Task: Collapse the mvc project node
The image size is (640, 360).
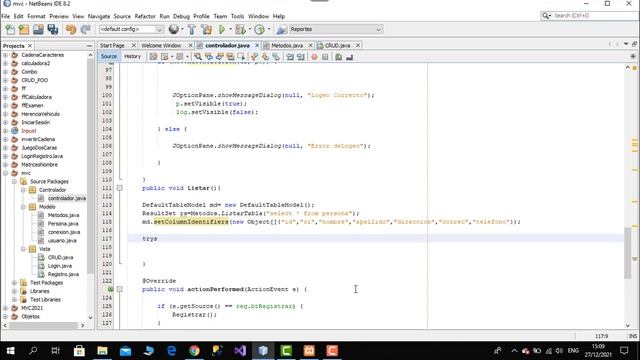Action: click(5, 173)
